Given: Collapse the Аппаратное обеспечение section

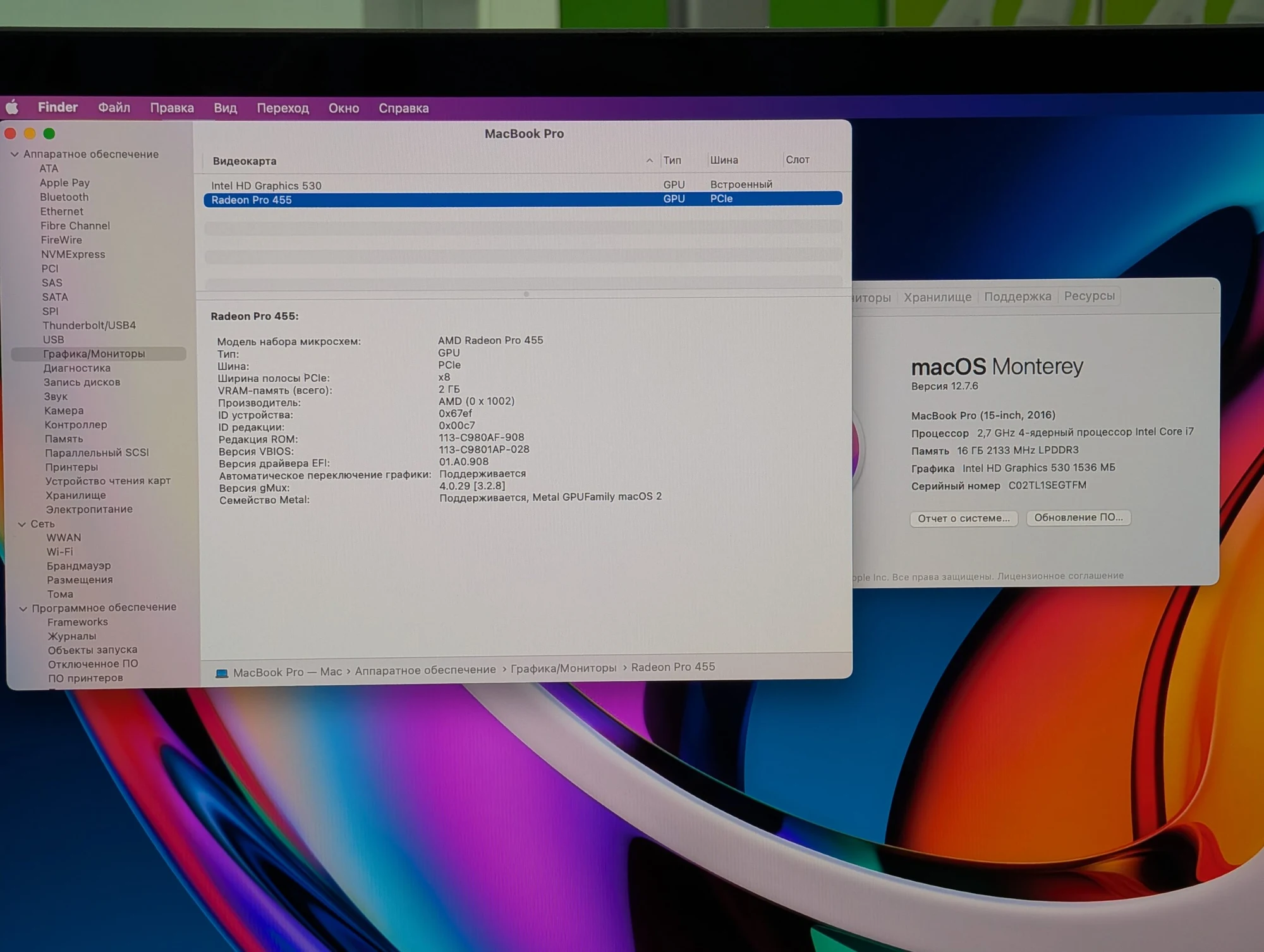Looking at the screenshot, I should pos(15,154).
